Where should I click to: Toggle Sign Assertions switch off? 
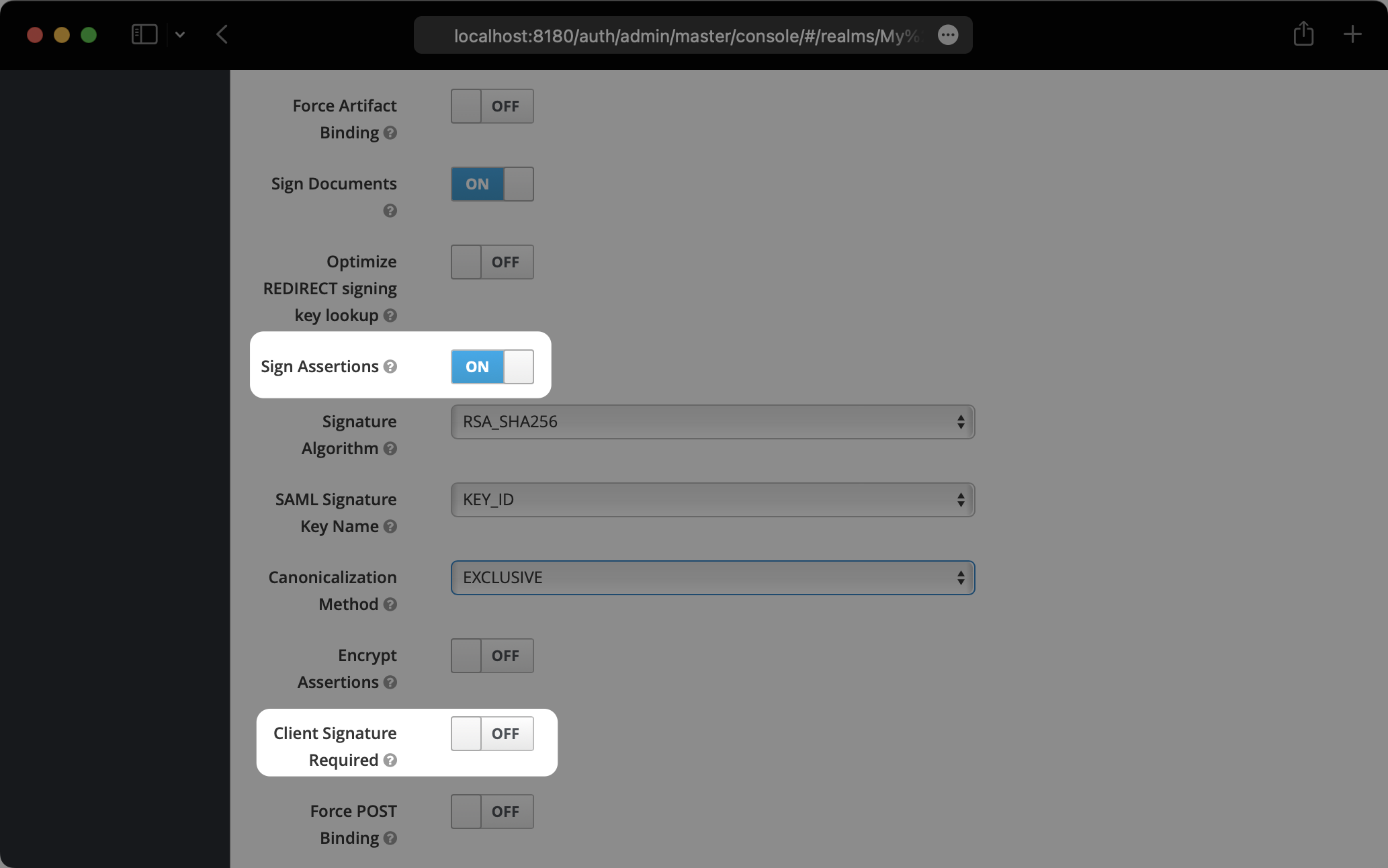492,367
